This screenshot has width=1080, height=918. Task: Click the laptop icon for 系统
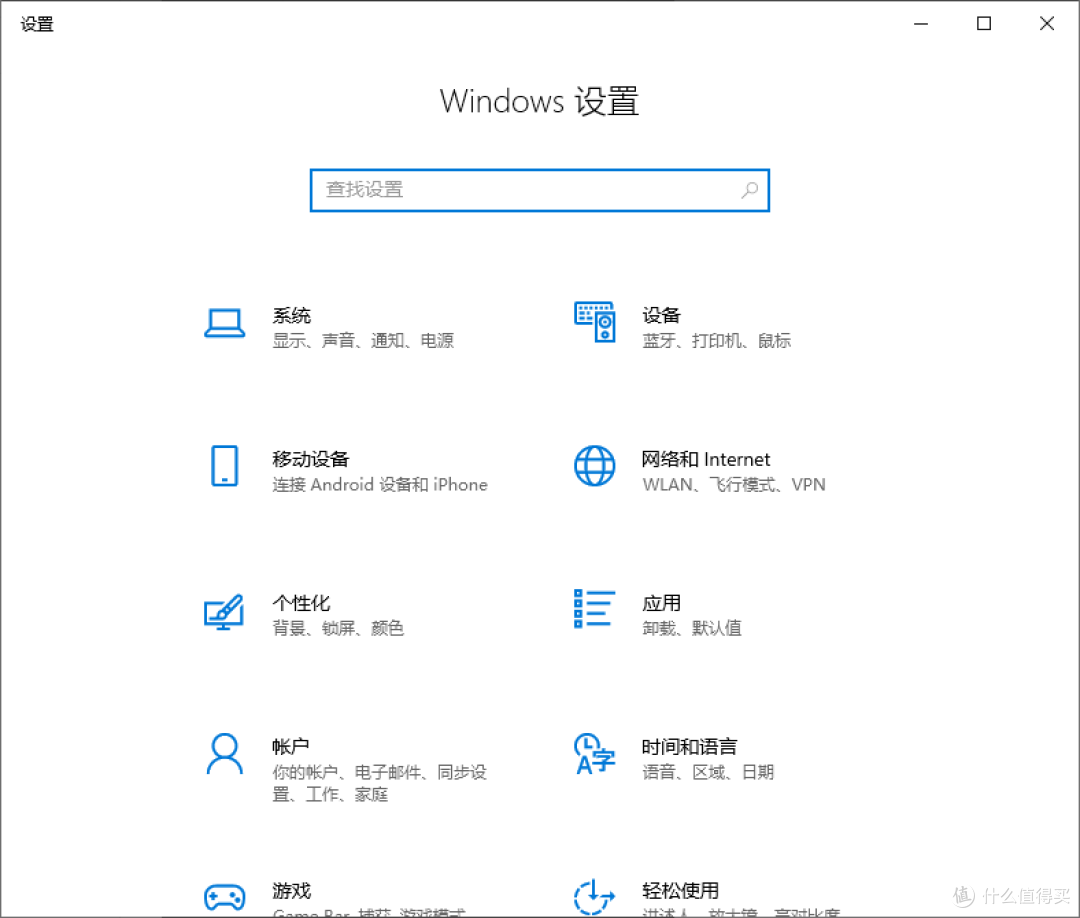225,323
